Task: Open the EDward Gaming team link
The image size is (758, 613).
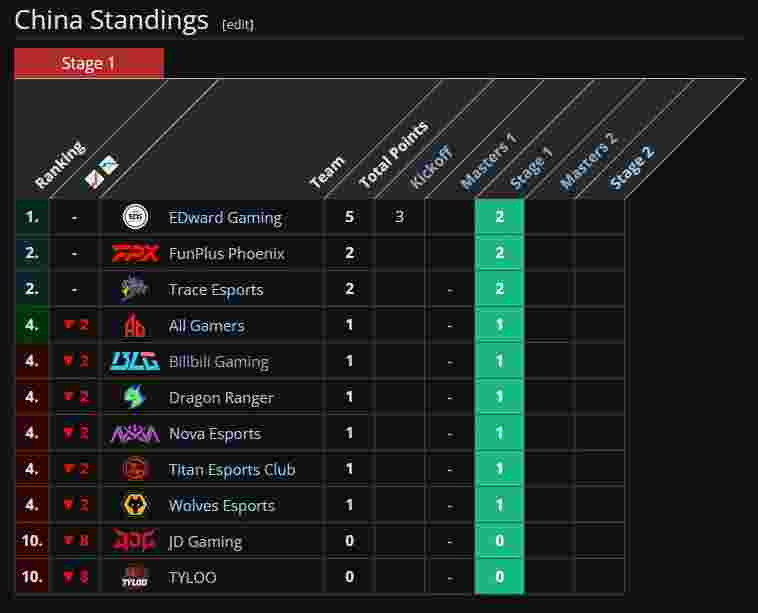Action: click(225, 218)
